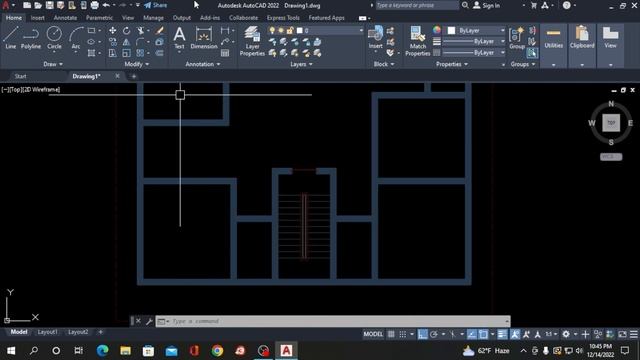Open the Insert ribbon tab
640x360 pixels.
[x=38, y=18]
